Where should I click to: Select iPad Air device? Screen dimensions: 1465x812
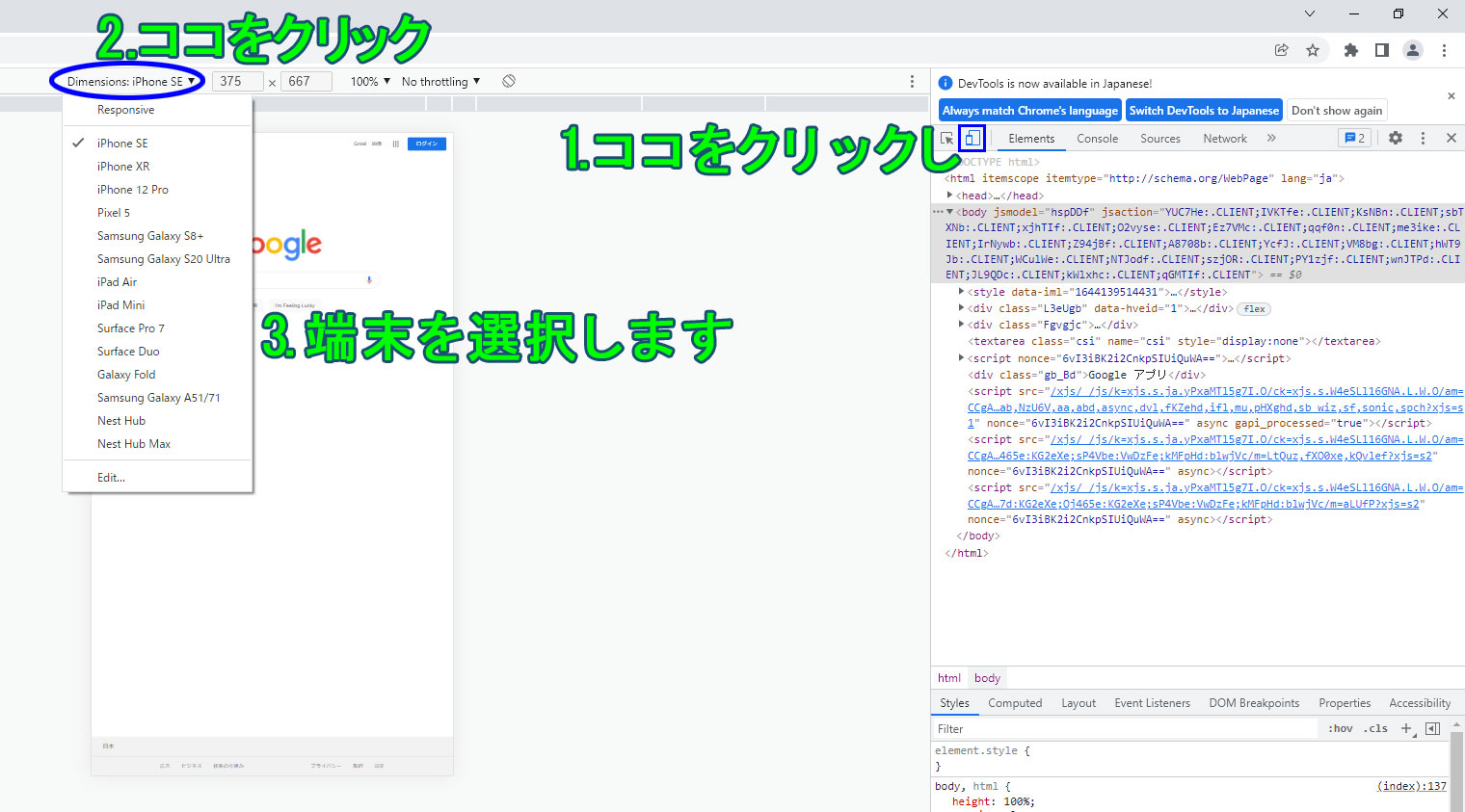coord(158,282)
